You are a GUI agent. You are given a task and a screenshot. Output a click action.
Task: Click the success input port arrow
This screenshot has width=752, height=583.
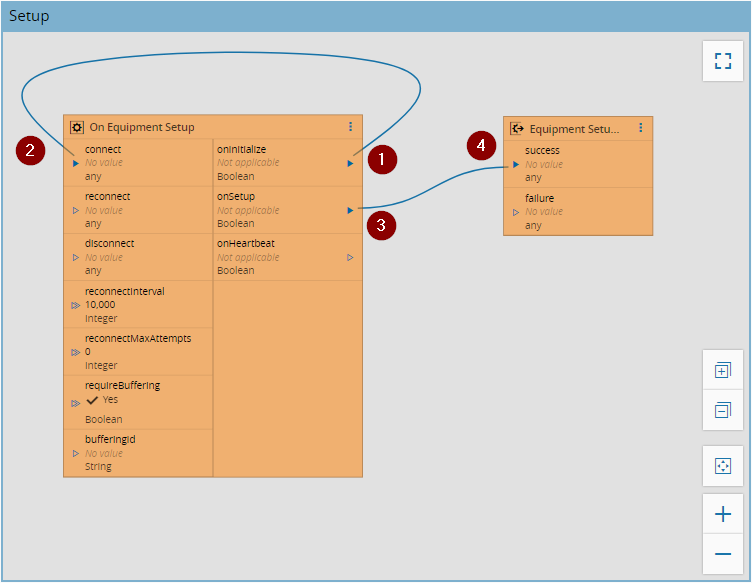tap(516, 164)
